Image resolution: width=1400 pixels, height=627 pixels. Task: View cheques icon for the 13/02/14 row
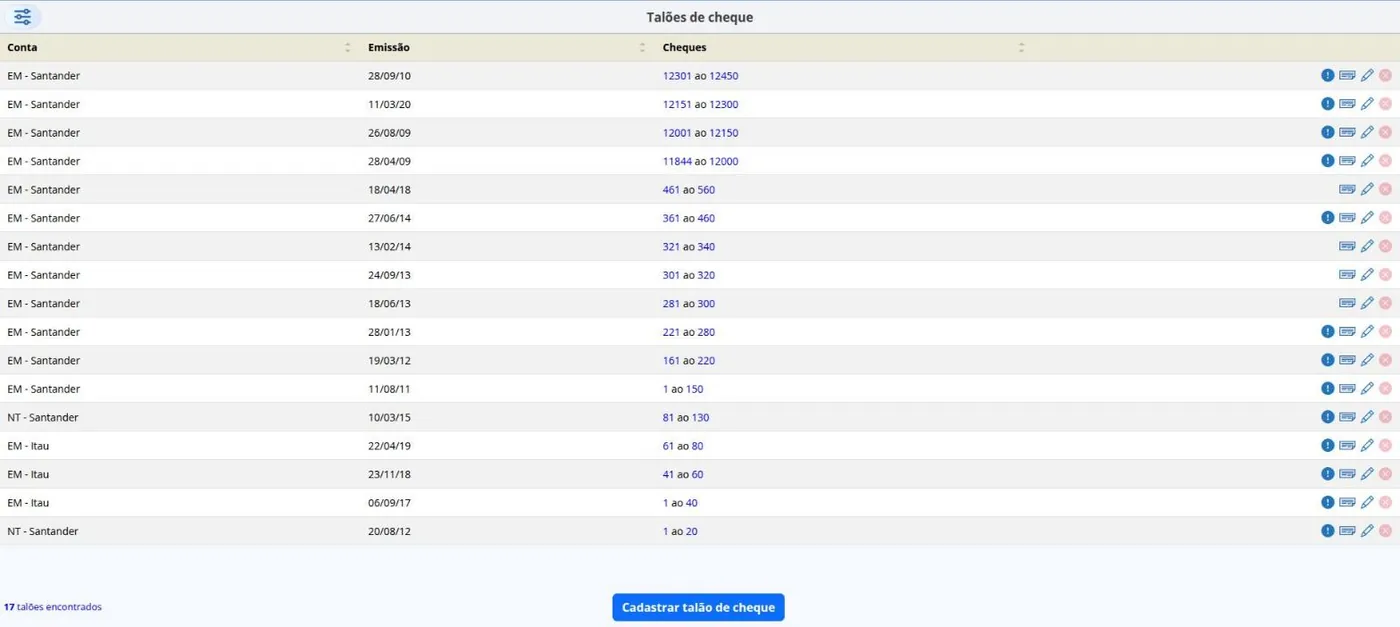1347,246
